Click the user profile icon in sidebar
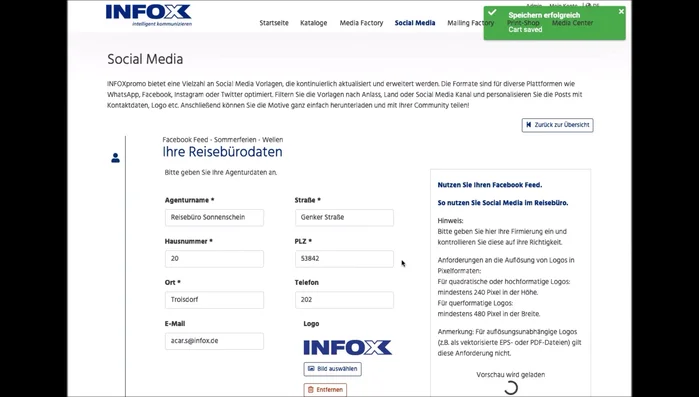 click(x=115, y=158)
